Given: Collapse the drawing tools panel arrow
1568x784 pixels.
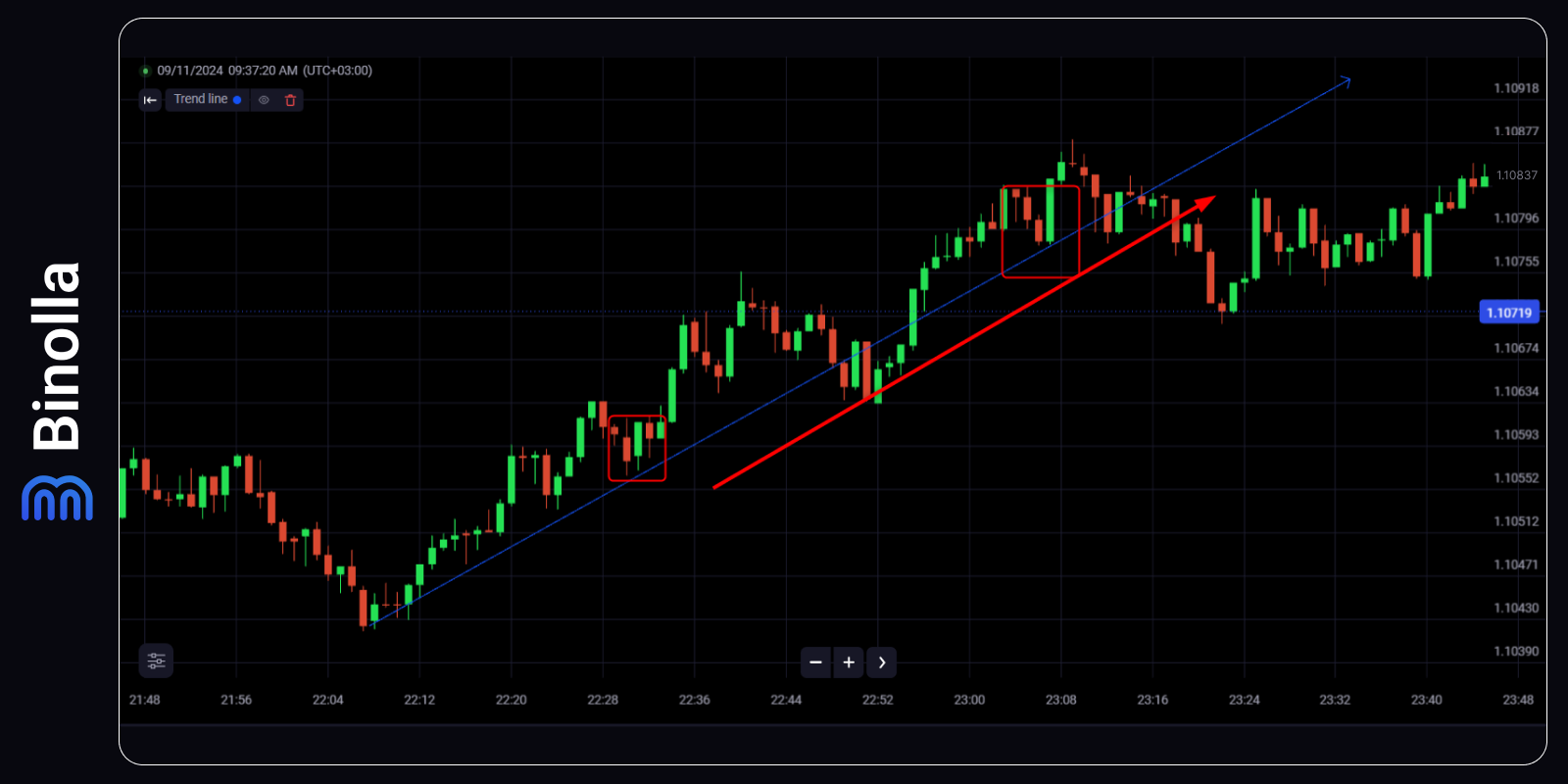Looking at the screenshot, I should [x=150, y=100].
